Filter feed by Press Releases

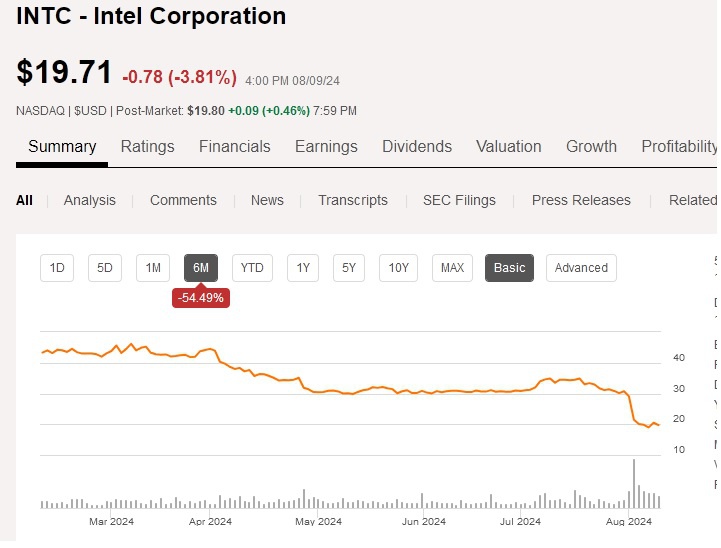coord(581,200)
